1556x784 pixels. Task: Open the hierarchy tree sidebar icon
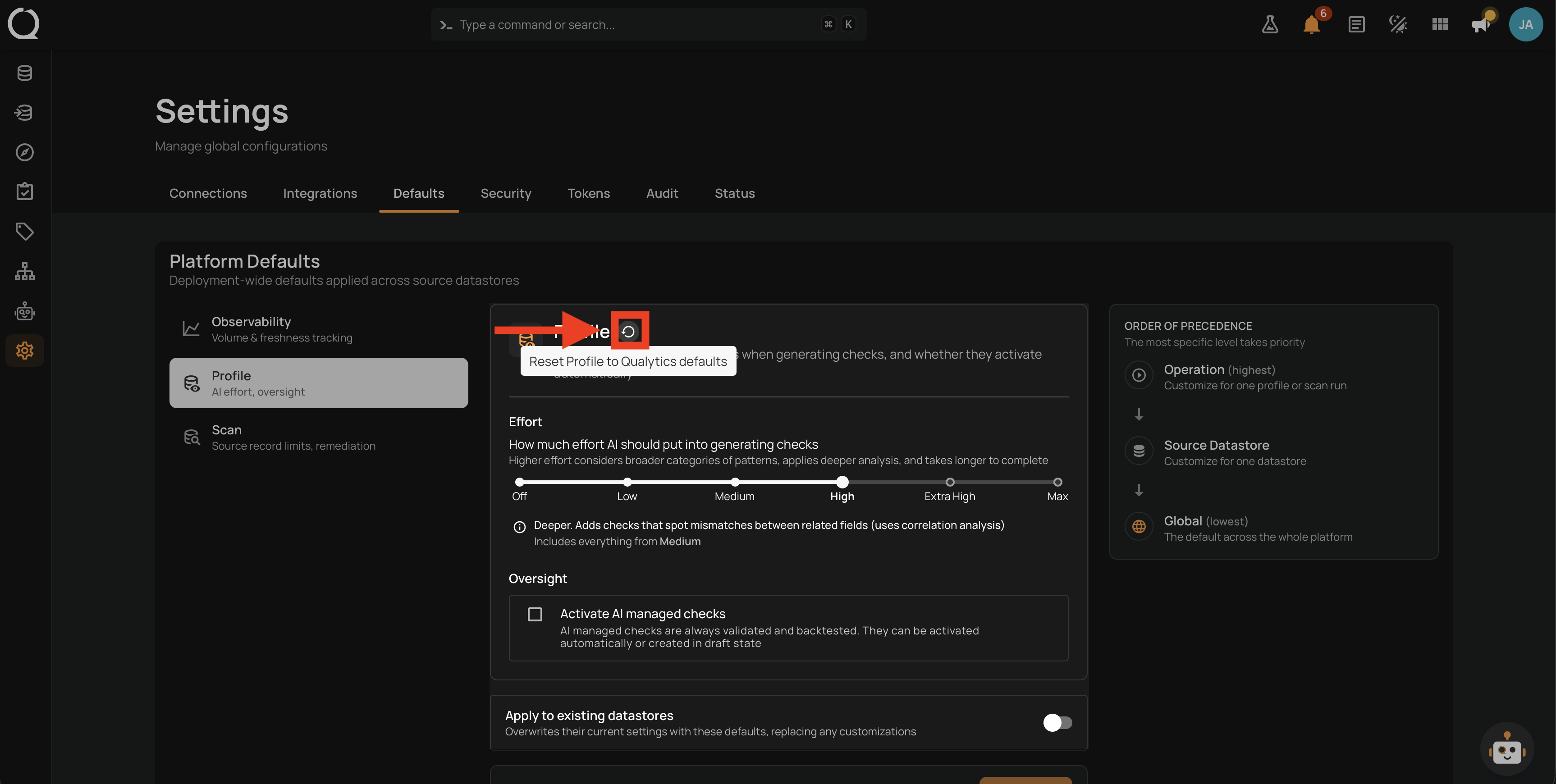pos(25,271)
